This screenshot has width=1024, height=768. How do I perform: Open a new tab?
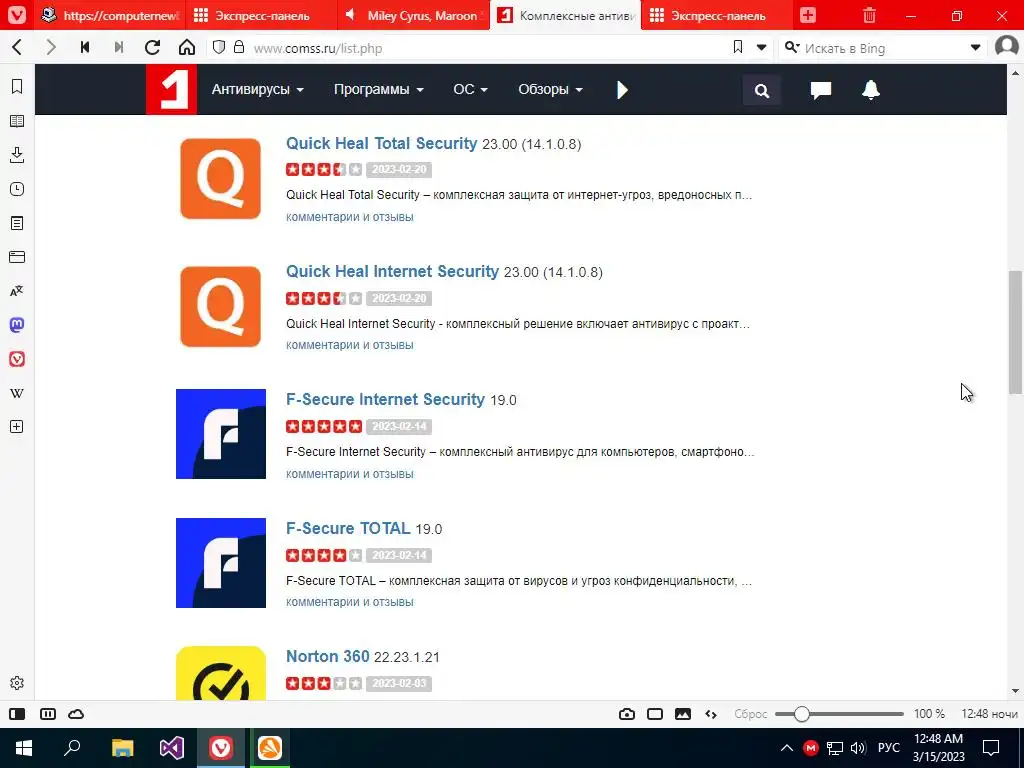pyautogui.click(x=808, y=15)
